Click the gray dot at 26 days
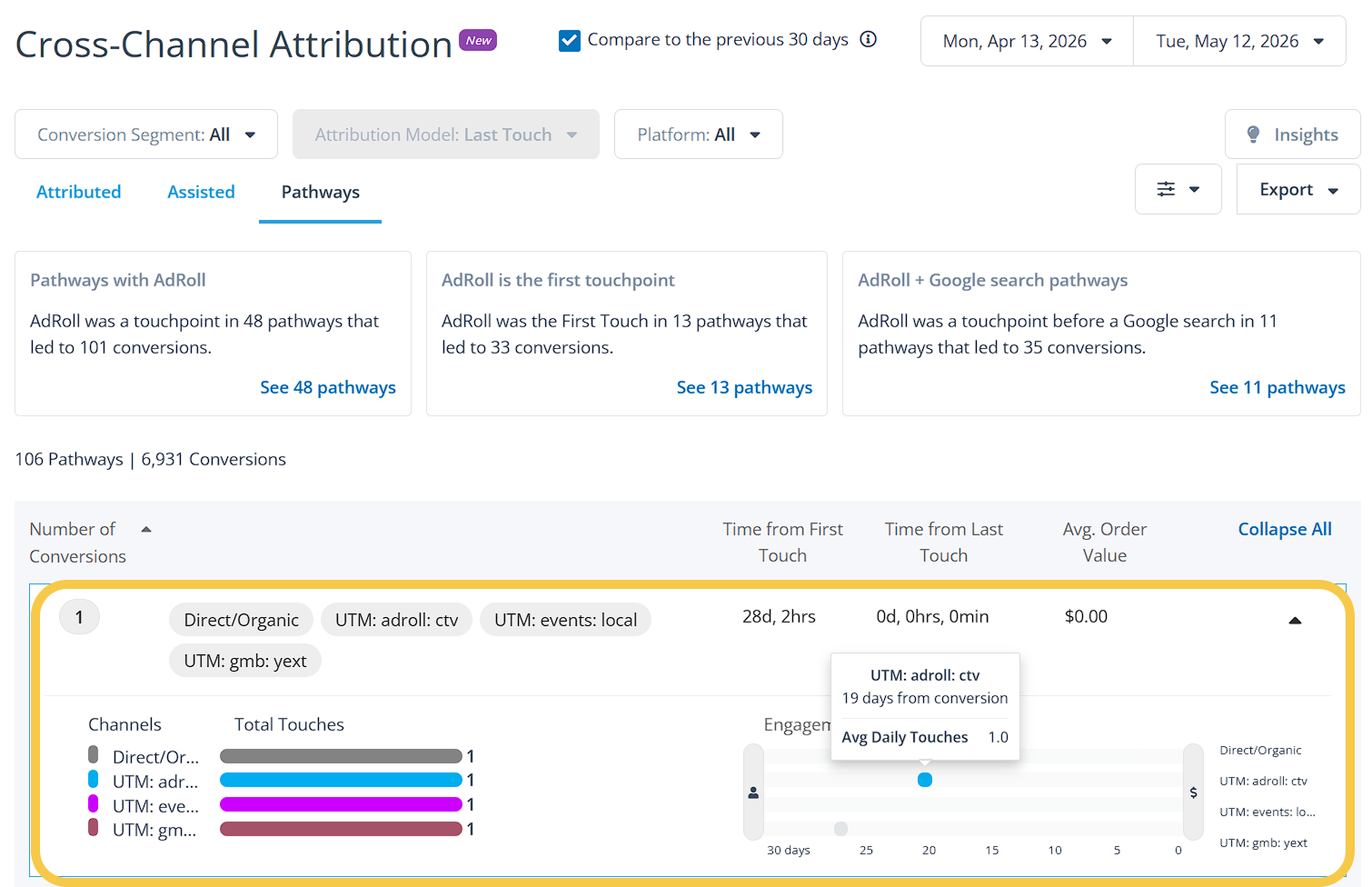1372x887 pixels. coord(840,829)
